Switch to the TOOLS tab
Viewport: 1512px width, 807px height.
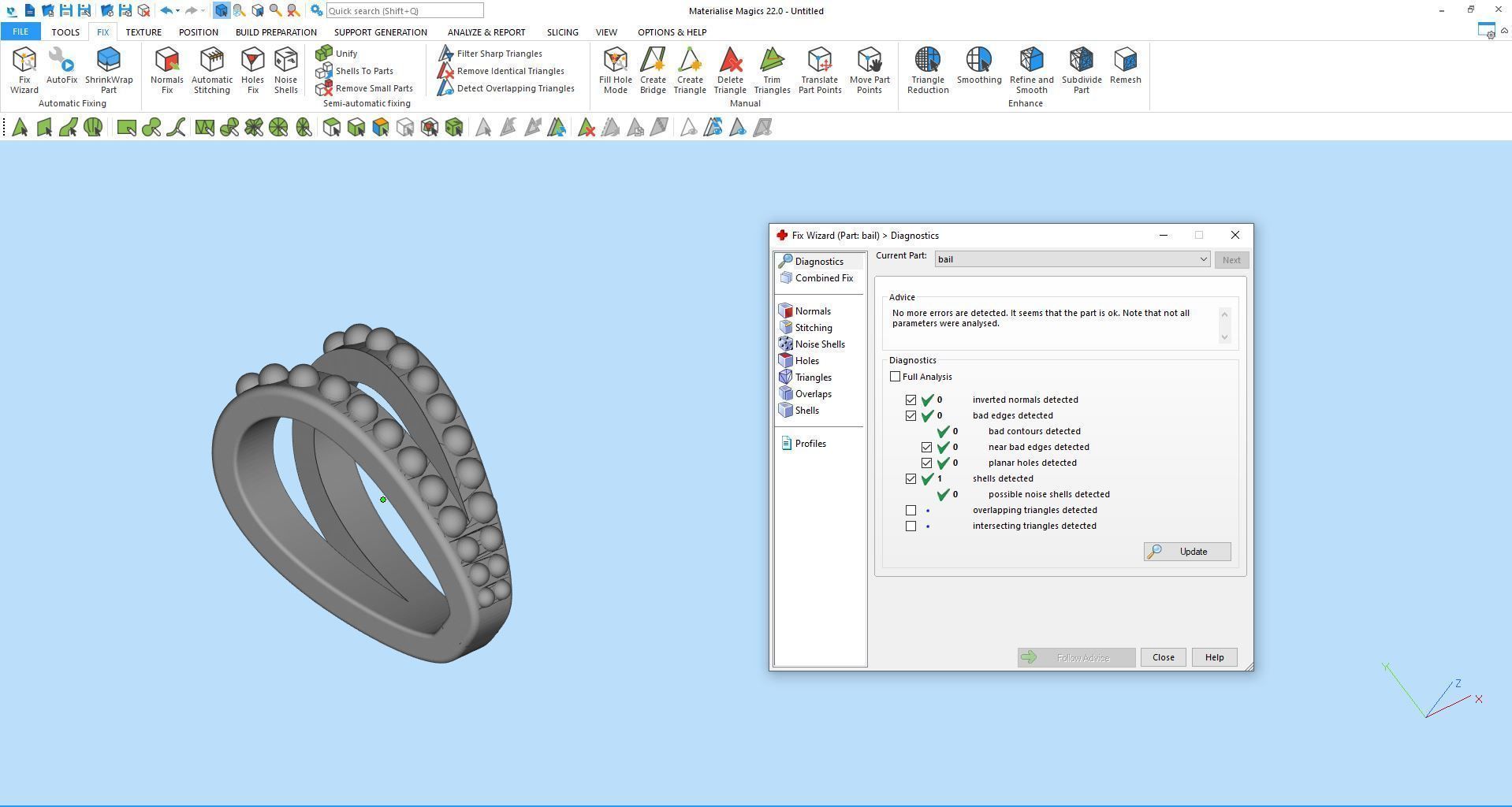click(65, 32)
